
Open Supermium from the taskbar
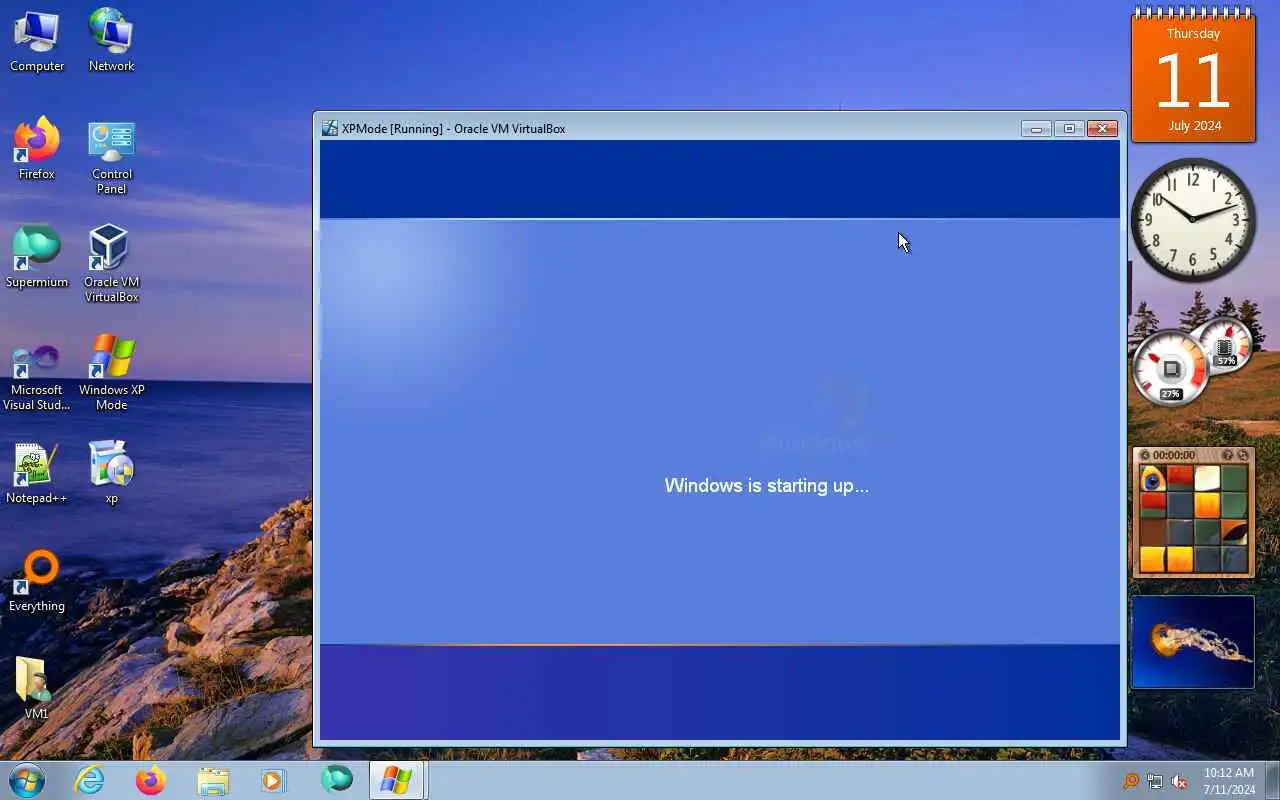click(x=336, y=780)
